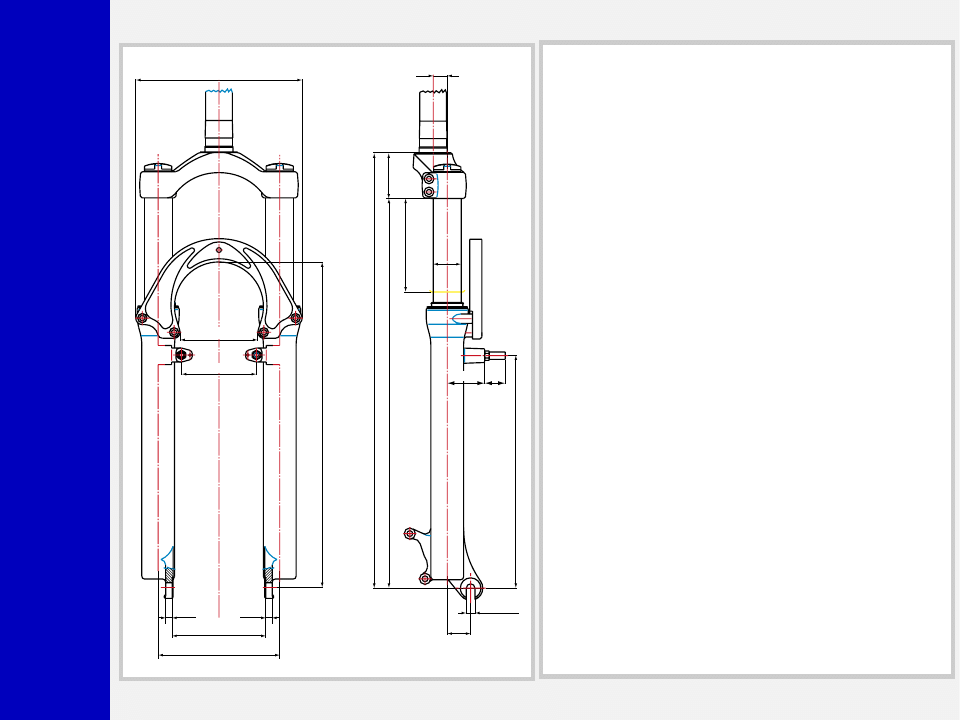Click the inner left arch bolt in front view

point(174,332)
